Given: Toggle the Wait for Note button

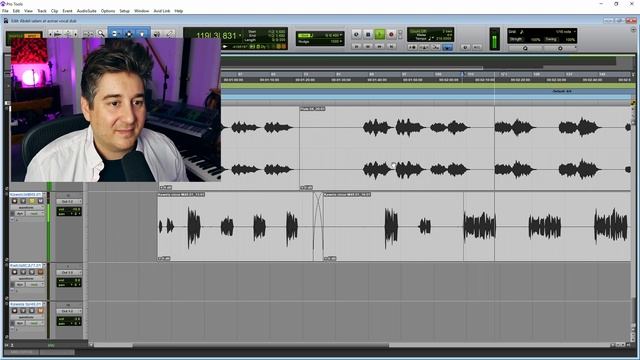Looking at the screenshot, I should pos(412,47).
